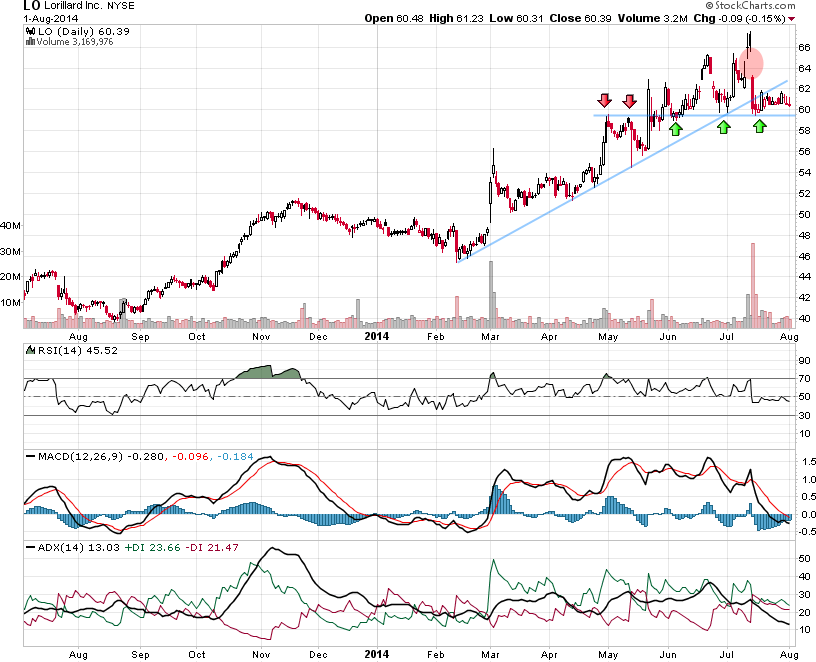The image size is (816, 662).
Task: Click the black line marker before MACD(12,26,9)
Action: coord(31,456)
